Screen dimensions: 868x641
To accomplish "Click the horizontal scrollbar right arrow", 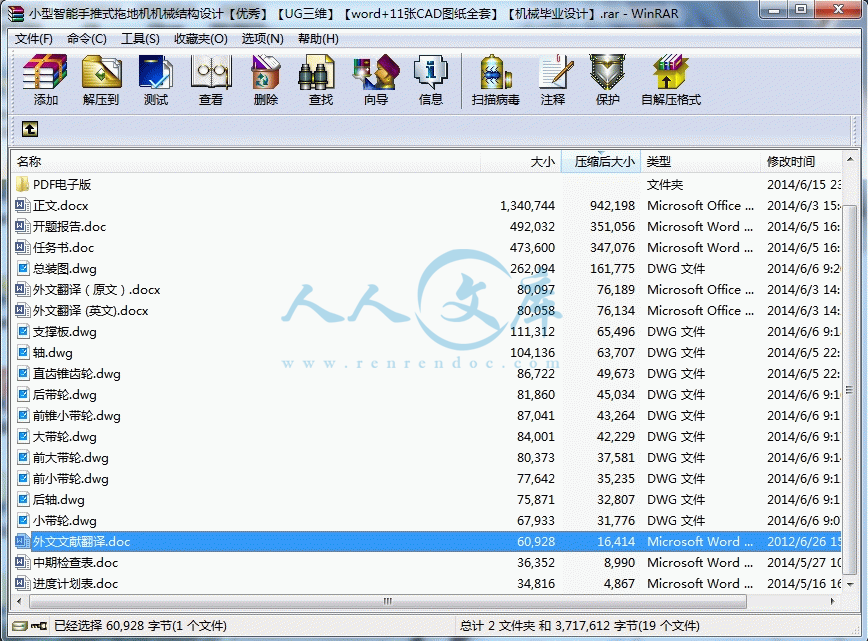I will (x=833, y=601).
